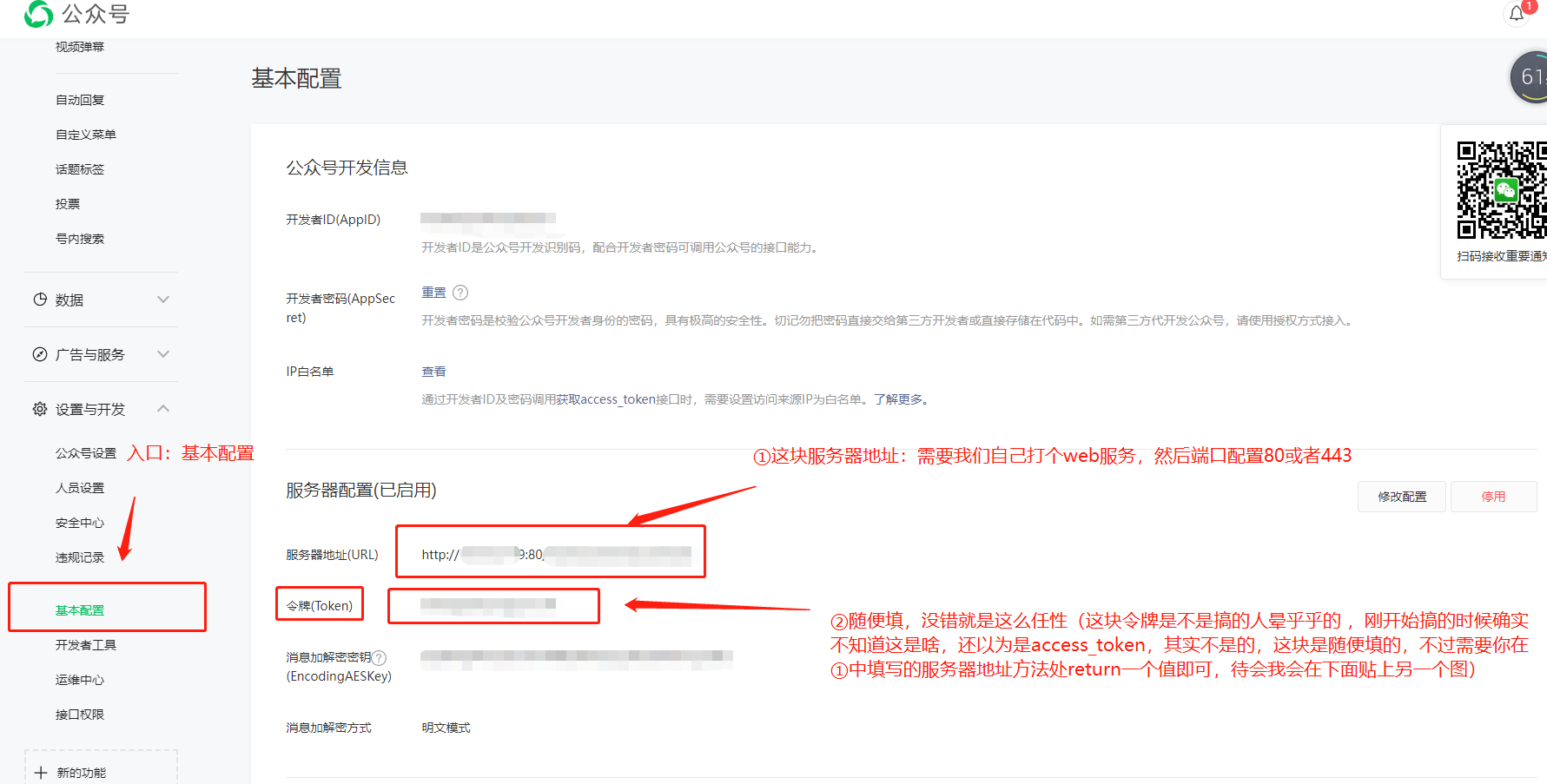This screenshot has height=784, width=1547.
Task: Click the 服务器配置(已启用) heading
Action: pyautogui.click(x=361, y=491)
